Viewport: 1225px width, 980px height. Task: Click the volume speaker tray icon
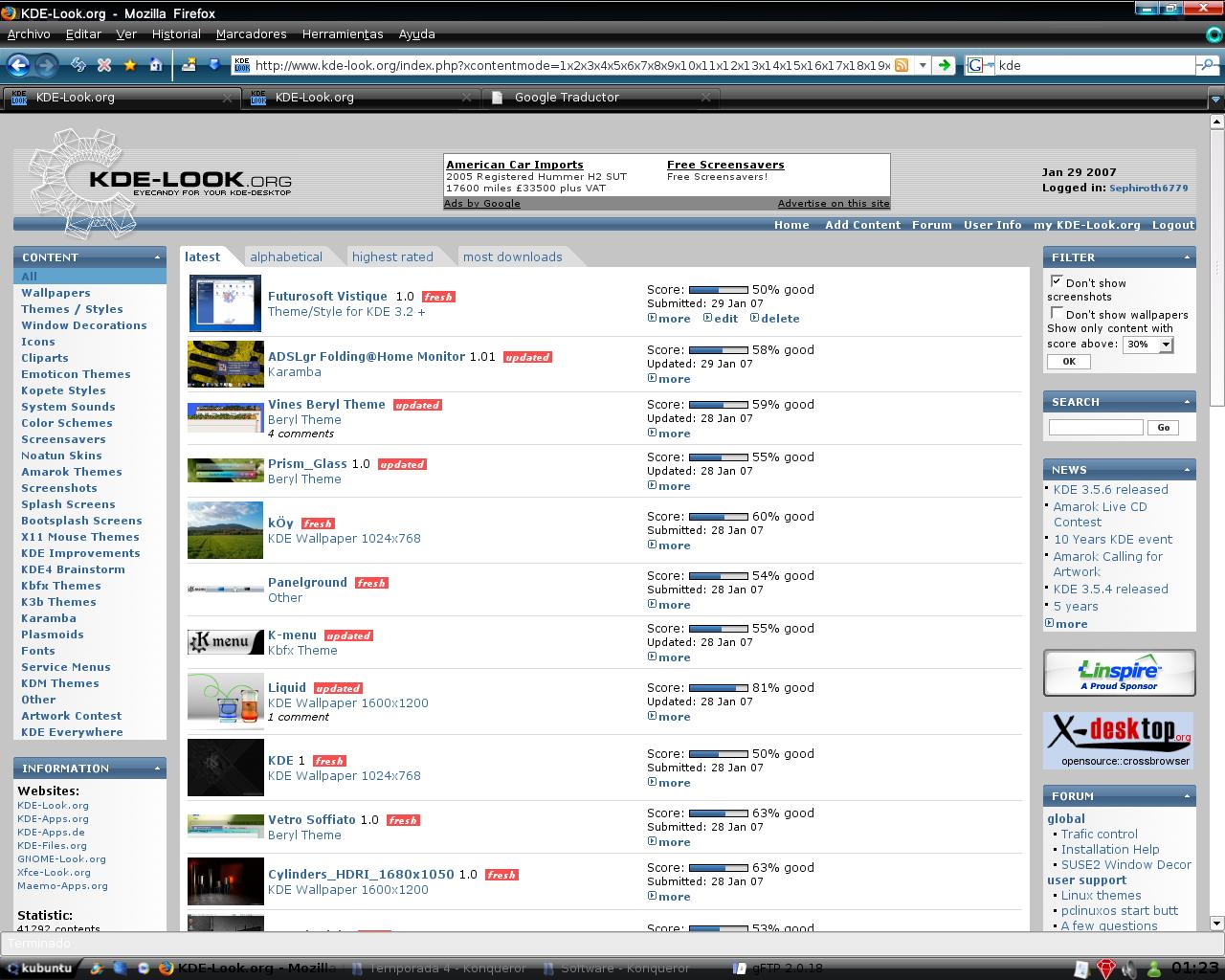coord(1130,969)
